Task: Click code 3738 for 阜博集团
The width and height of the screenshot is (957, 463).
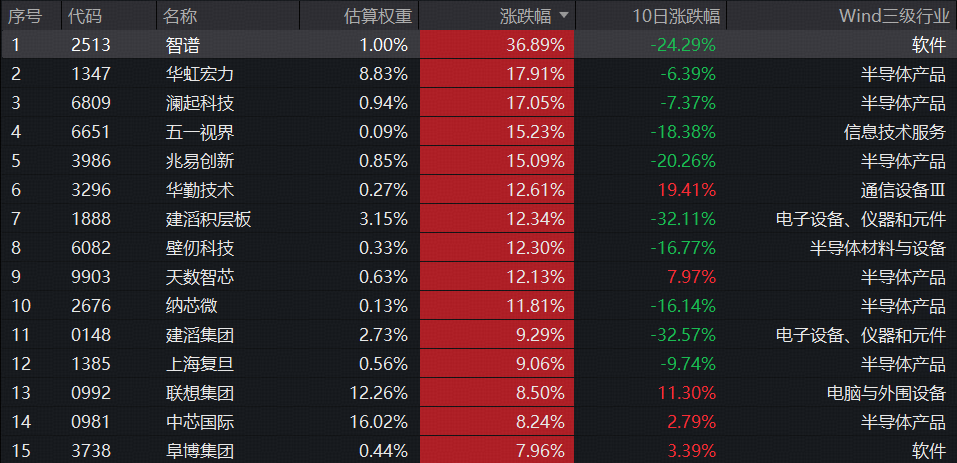Action: tap(90, 451)
